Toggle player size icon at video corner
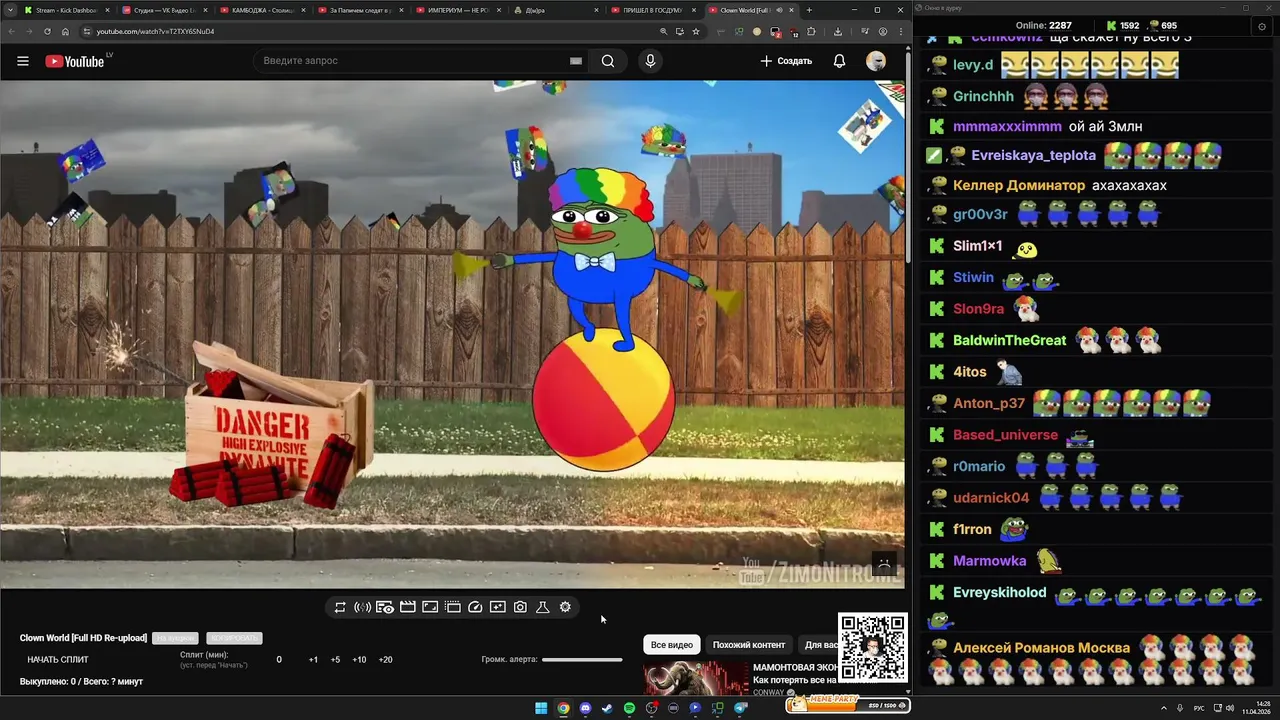The height and width of the screenshot is (720, 1280). 883,563
